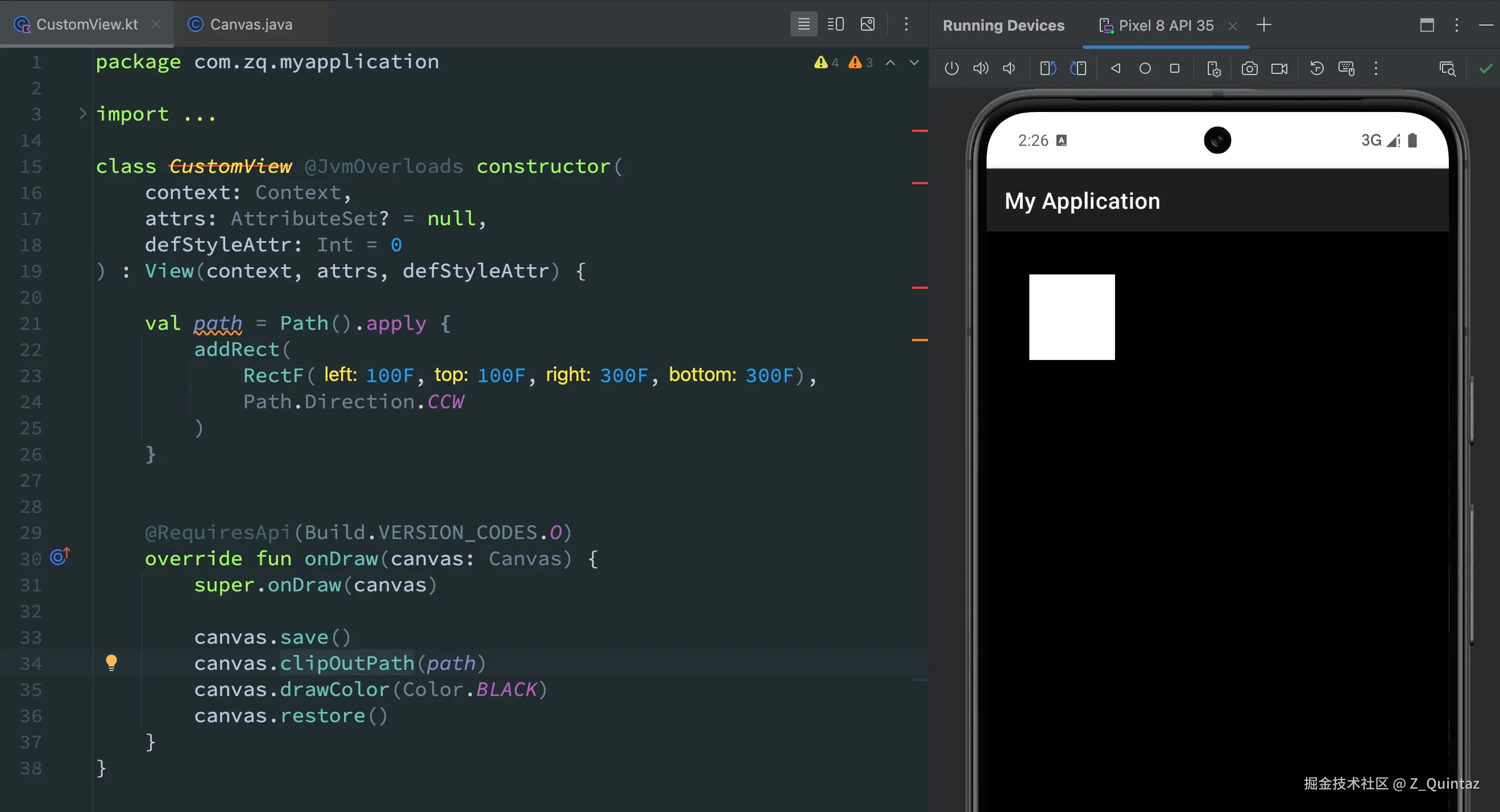Expand the folded import block
The height and width of the screenshot is (812, 1500).
[x=82, y=114]
